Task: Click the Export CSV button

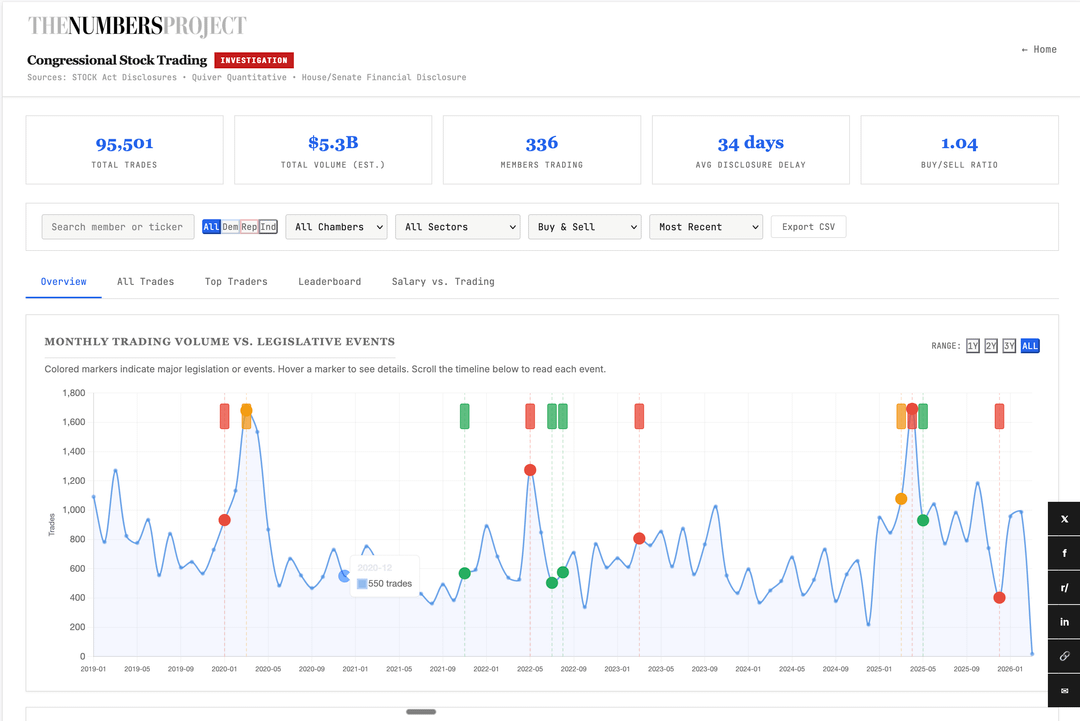Action: pos(808,227)
